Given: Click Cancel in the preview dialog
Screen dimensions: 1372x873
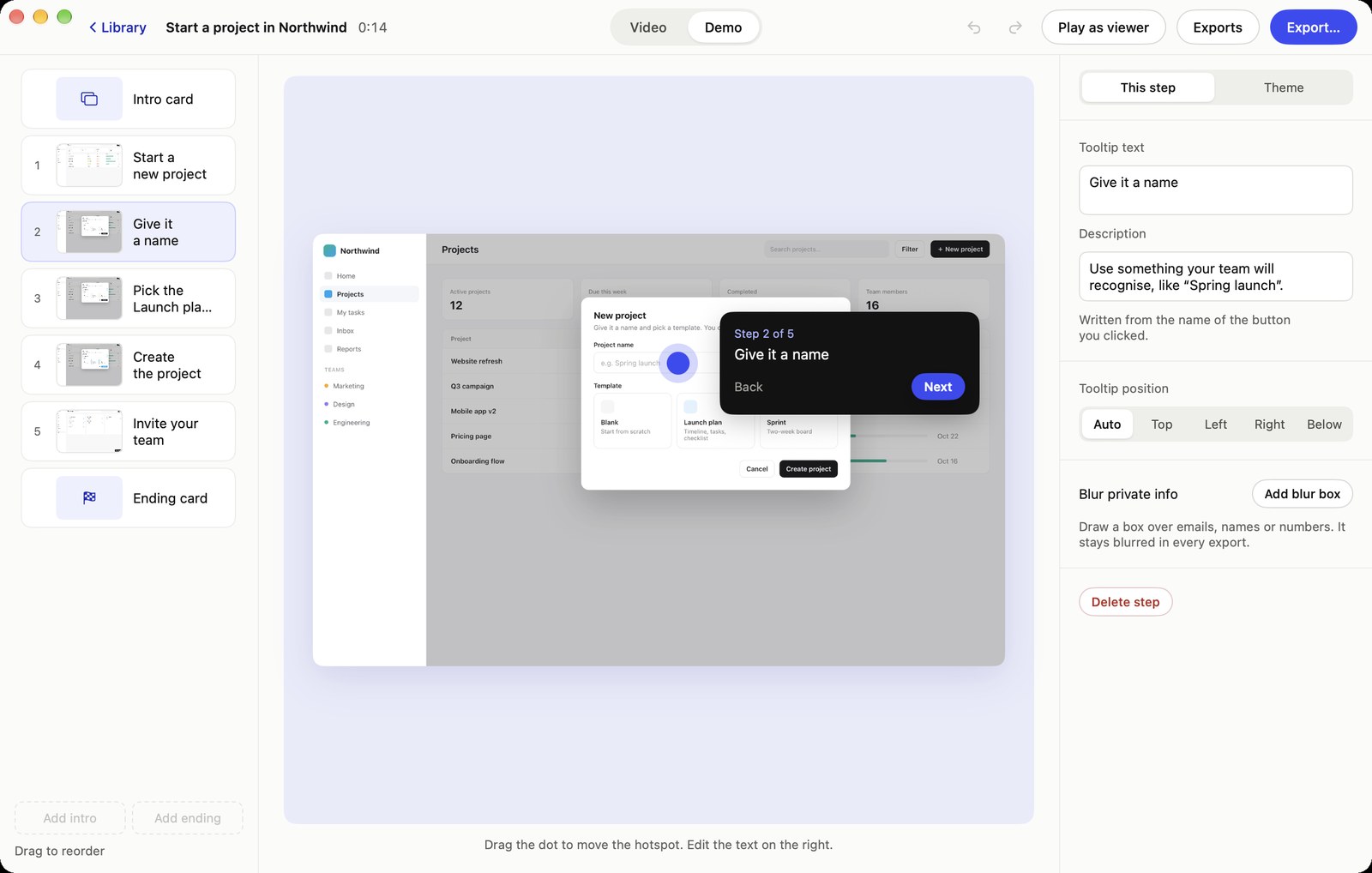Looking at the screenshot, I should (756, 469).
